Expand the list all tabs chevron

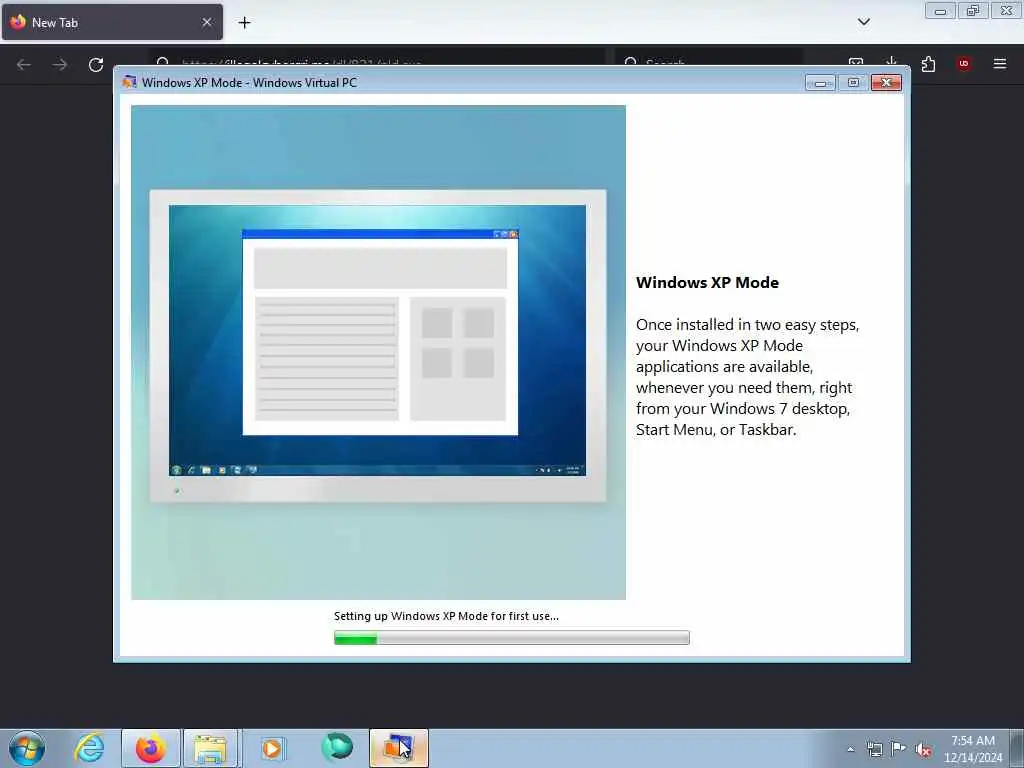(864, 22)
